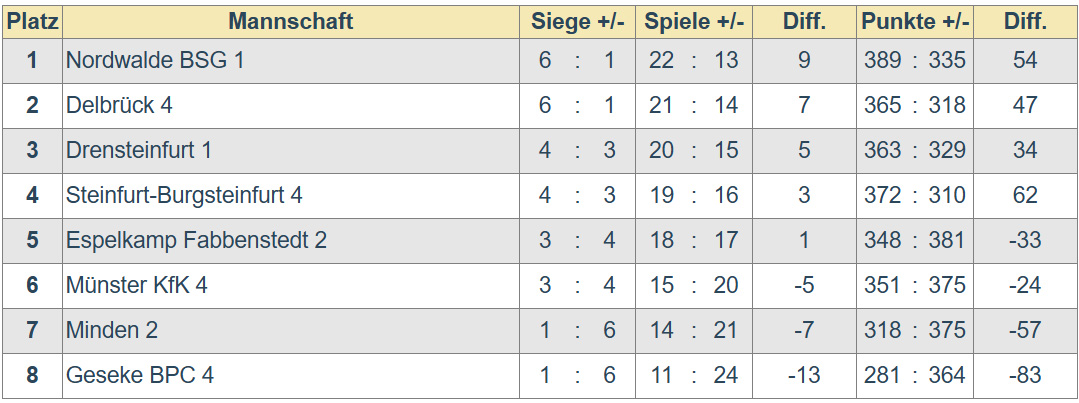Viewport: 1079px width, 403px height.
Task: Select team Nordwalde BSG 1
Action: (x=155, y=60)
